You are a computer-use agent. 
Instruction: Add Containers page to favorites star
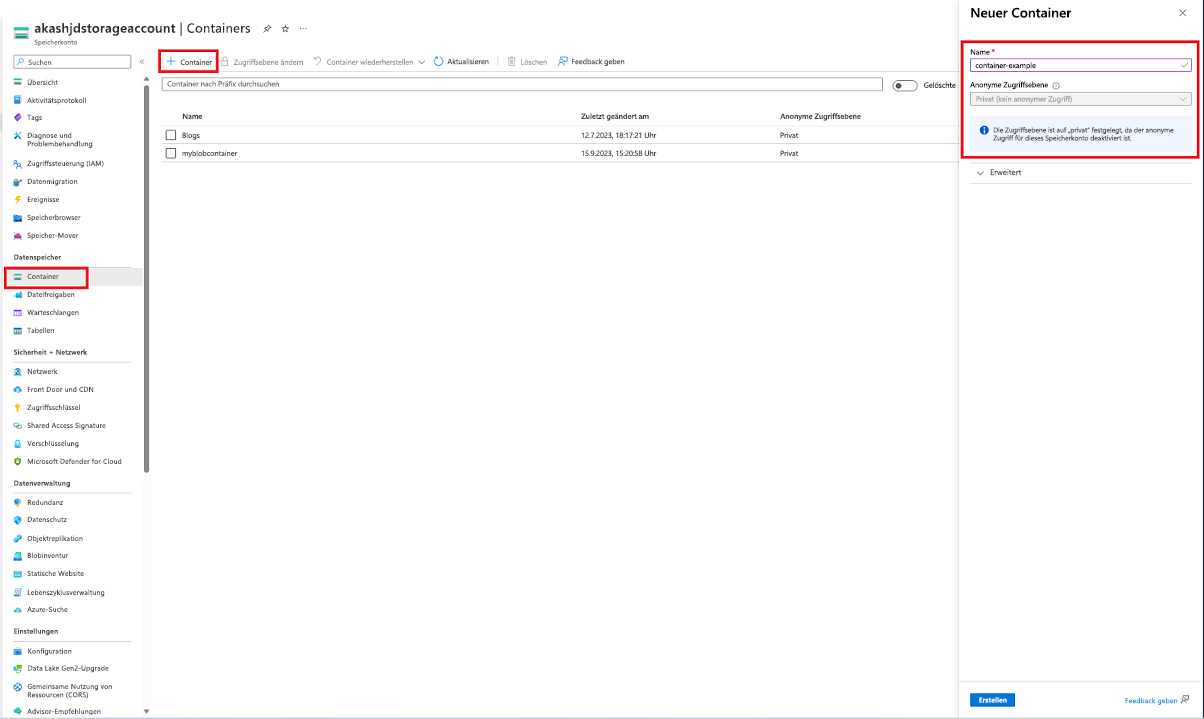tap(287, 28)
